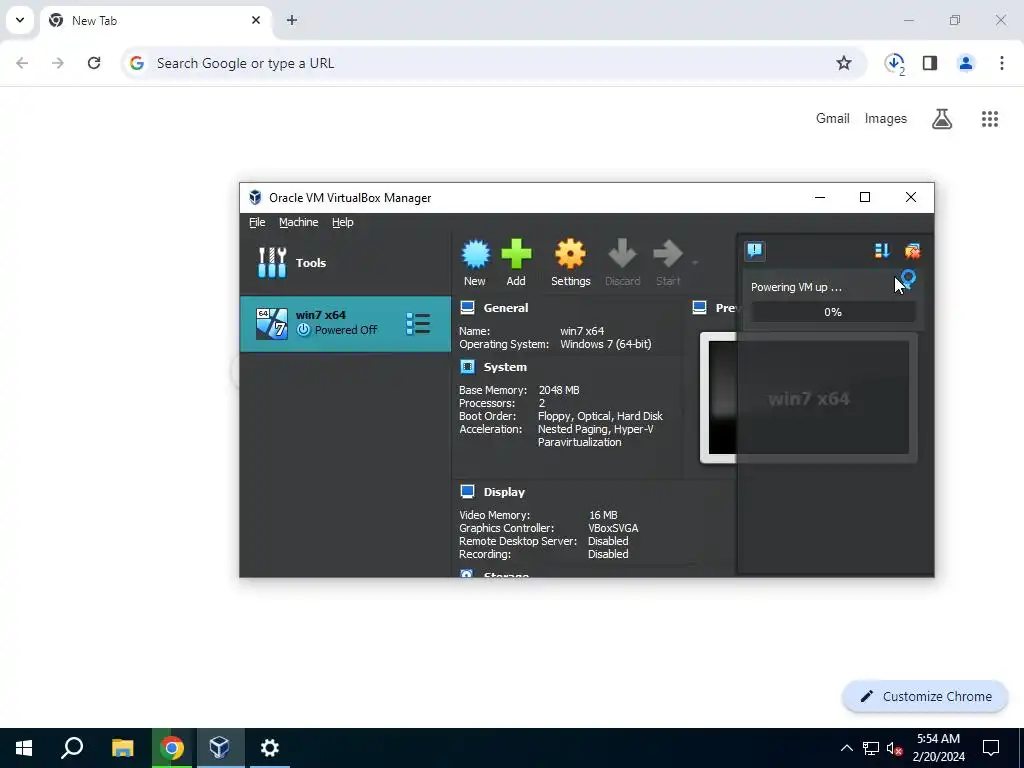Reload the Chrome page
This screenshot has height=768, width=1024.
[x=94, y=63]
